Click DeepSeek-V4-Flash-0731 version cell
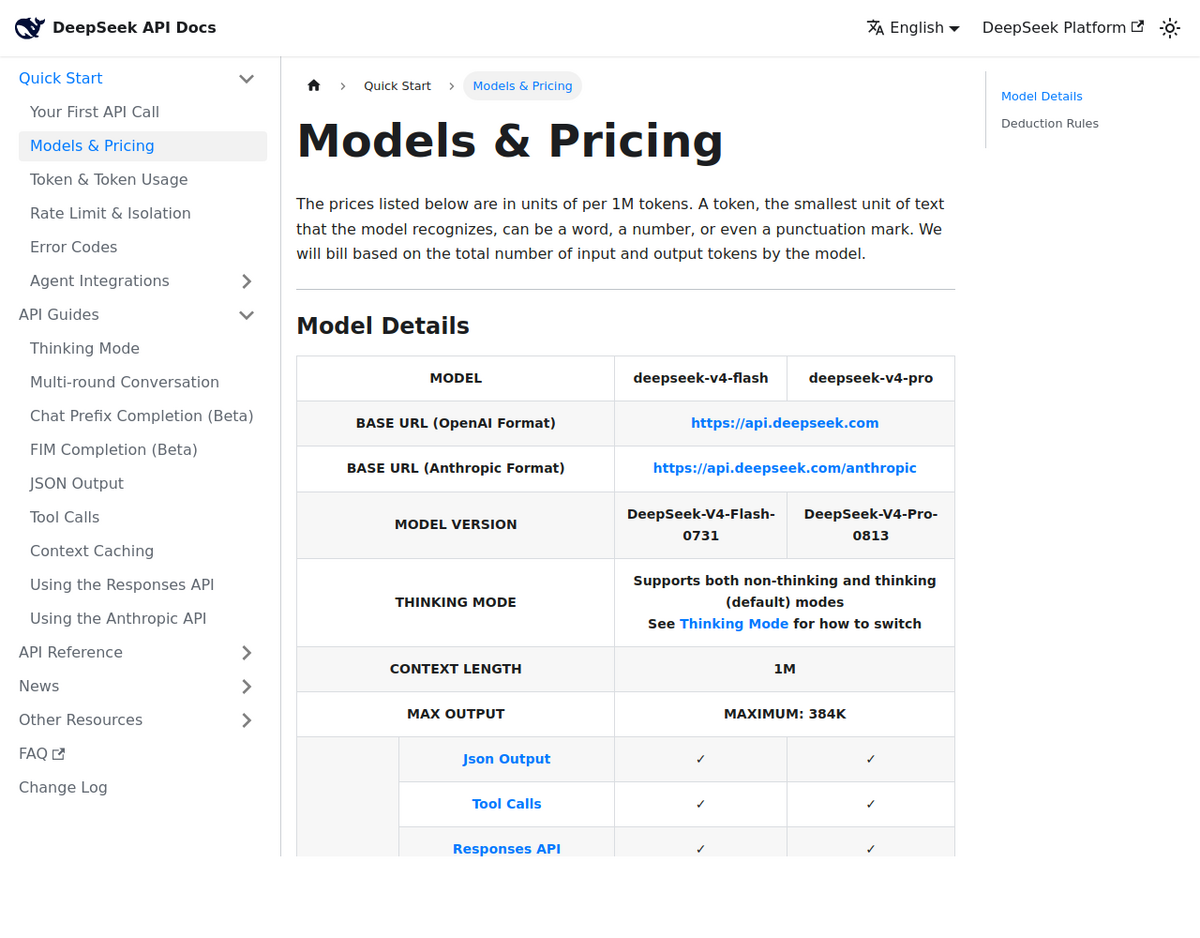Image resolution: width=1200 pixels, height=938 pixels. tap(701, 525)
